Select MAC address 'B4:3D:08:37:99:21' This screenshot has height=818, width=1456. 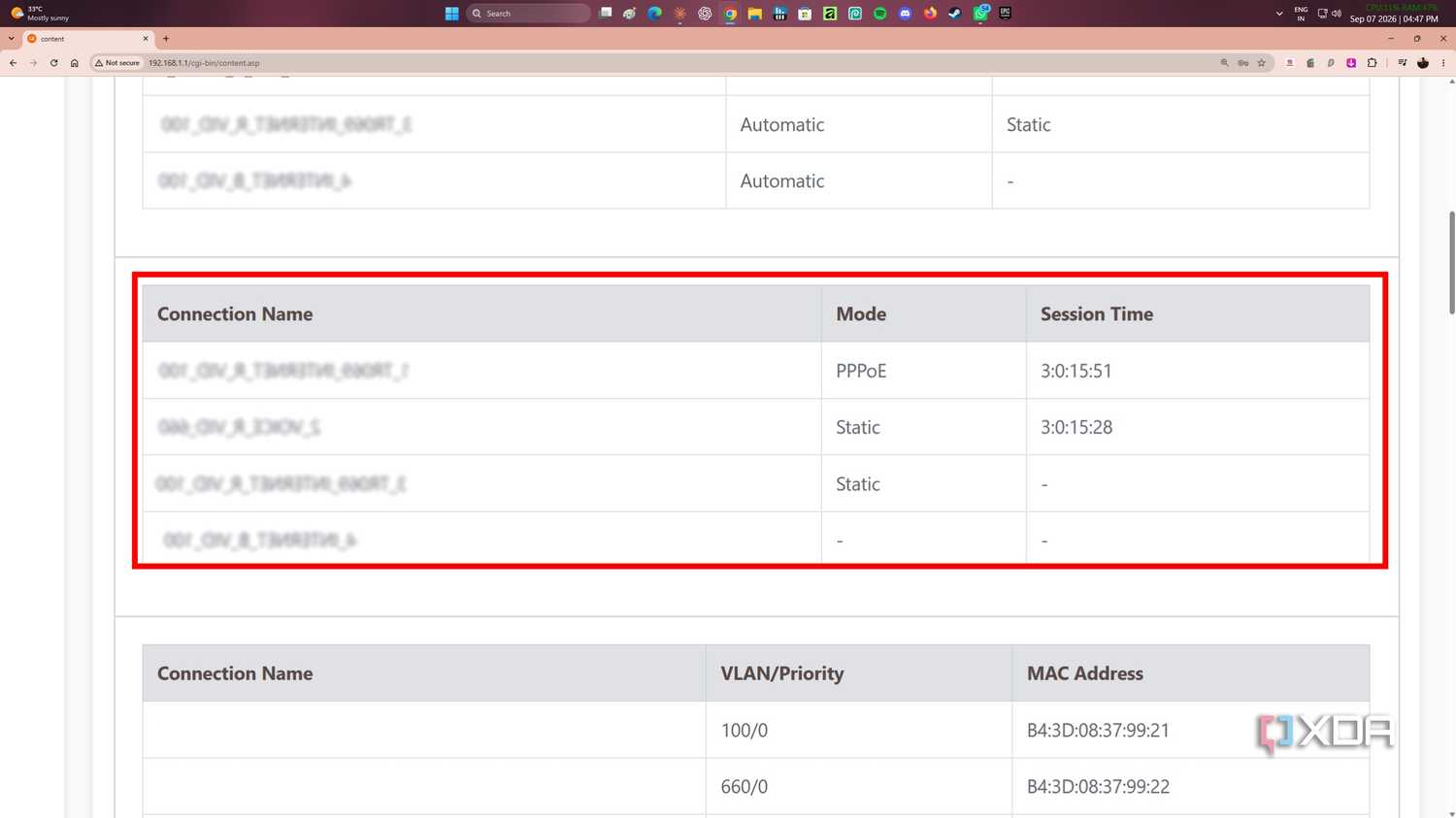point(1098,730)
